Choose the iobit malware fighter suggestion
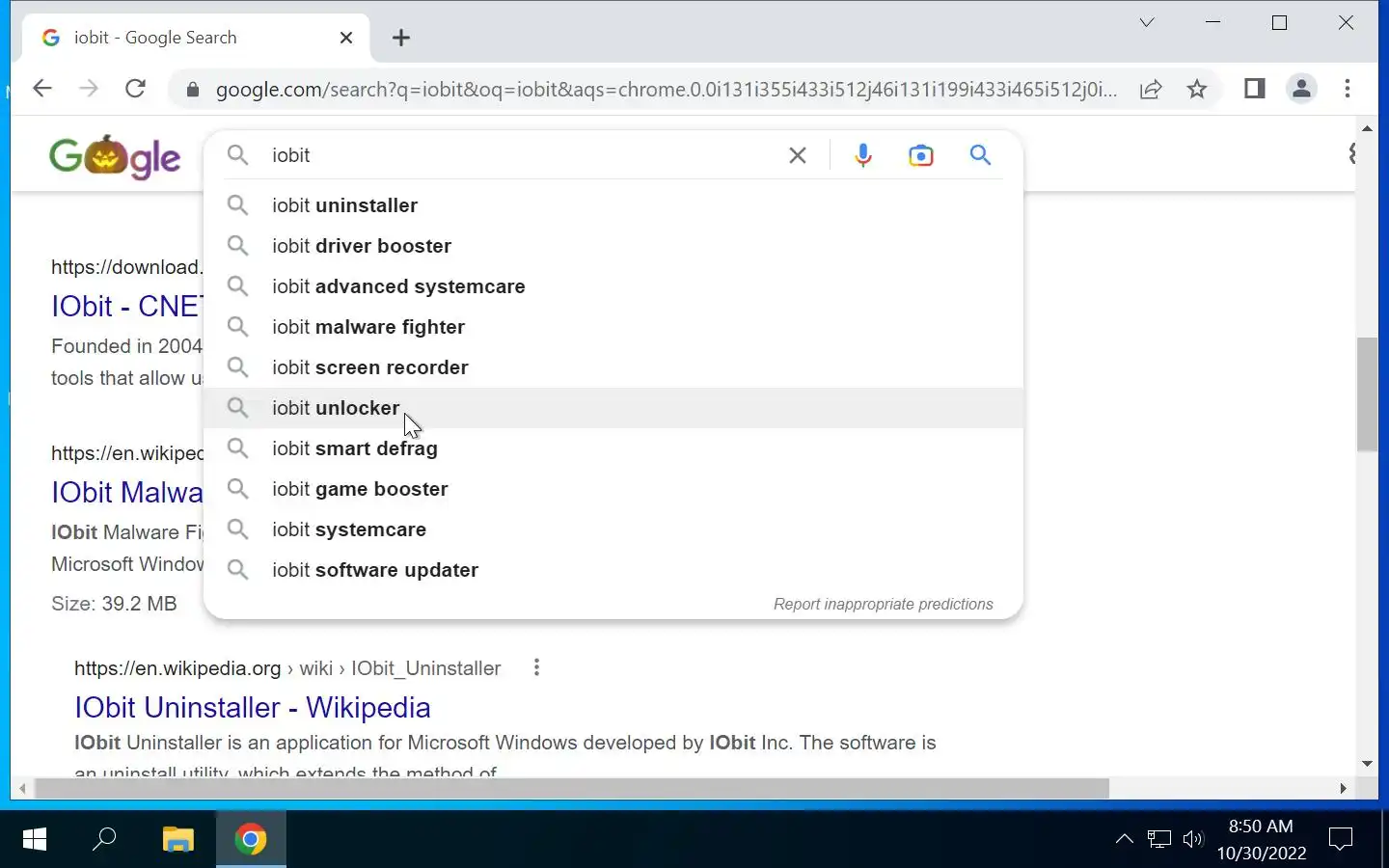1389x868 pixels. (613, 327)
